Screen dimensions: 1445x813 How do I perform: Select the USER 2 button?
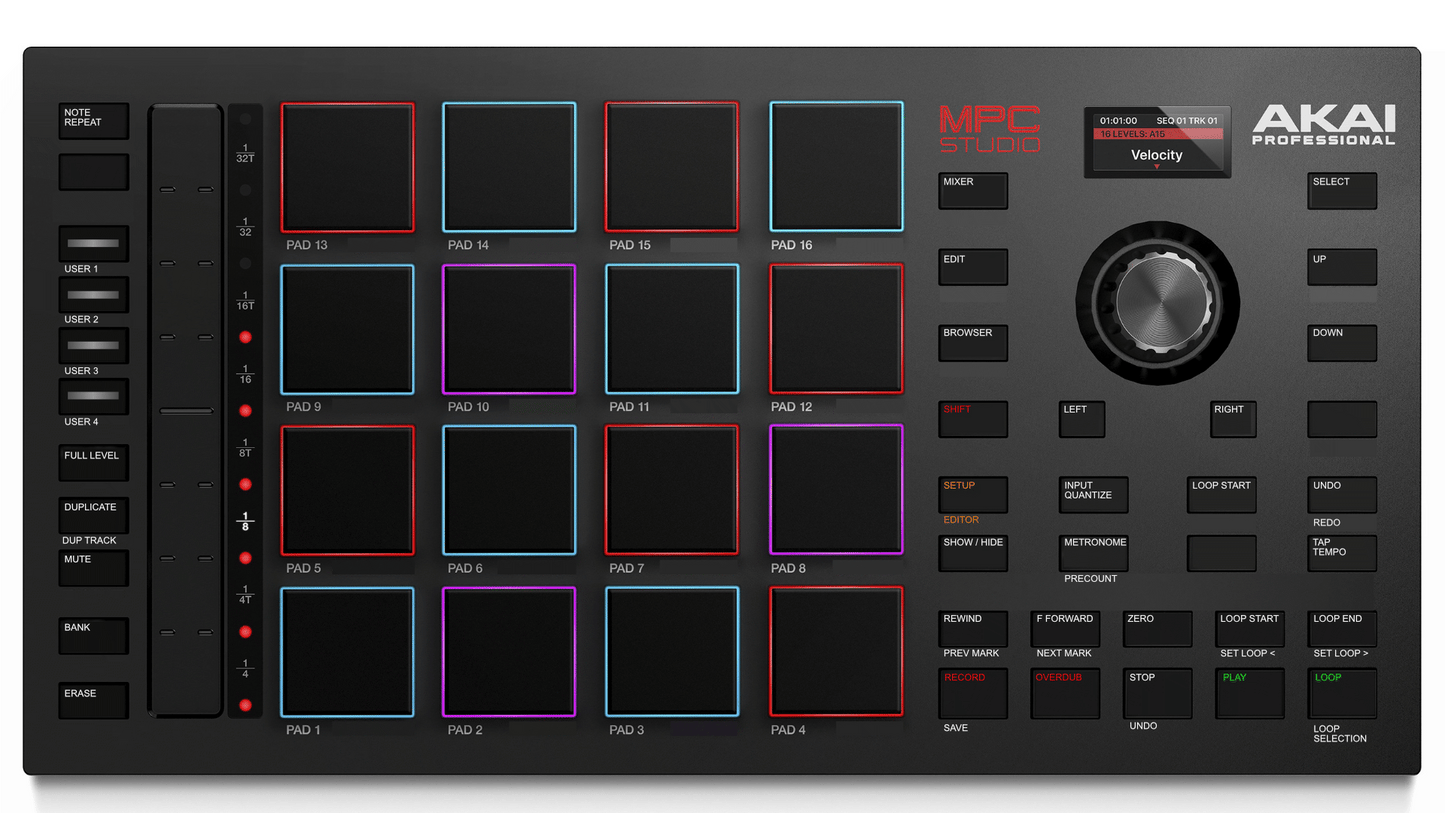click(94, 295)
